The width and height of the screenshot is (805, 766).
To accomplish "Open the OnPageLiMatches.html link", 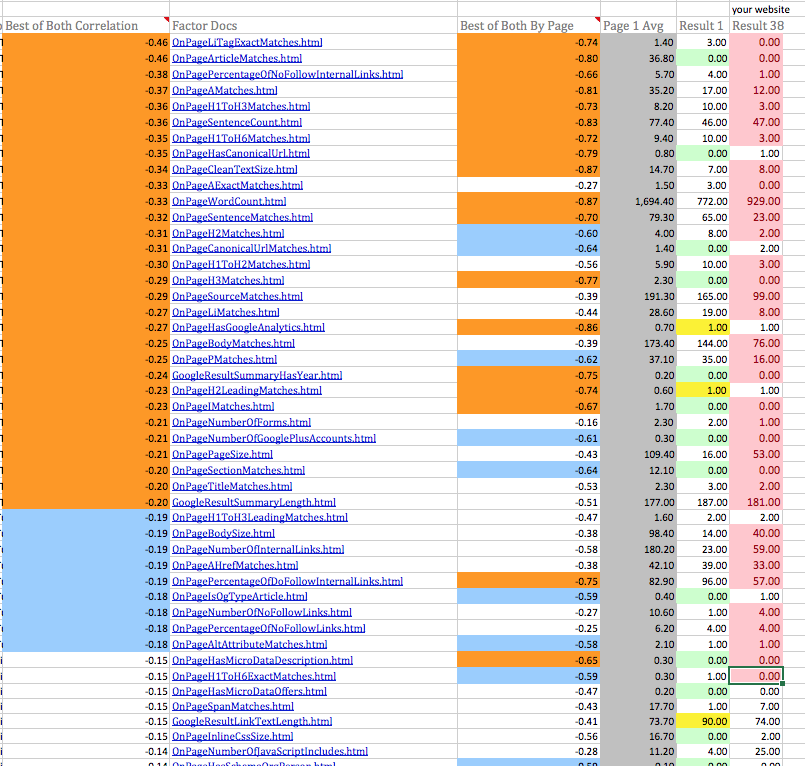I will [x=225, y=312].
